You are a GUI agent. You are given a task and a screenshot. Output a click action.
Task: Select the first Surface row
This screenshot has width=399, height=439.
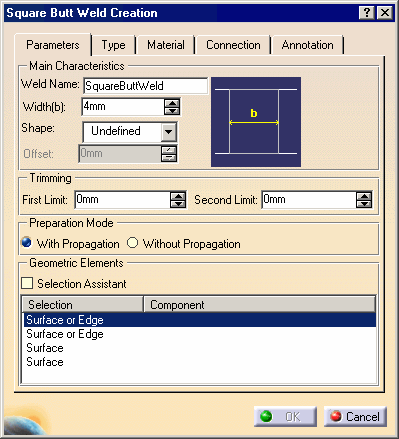pyautogui.click(x=199, y=348)
